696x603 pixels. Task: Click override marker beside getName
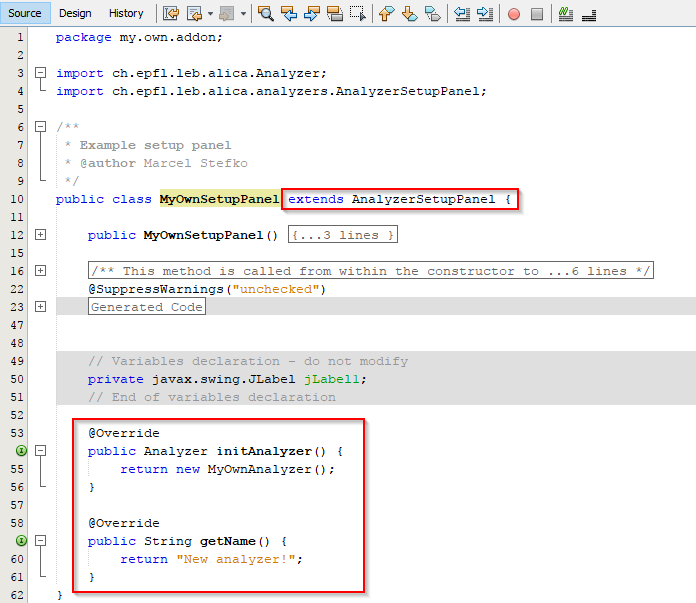[21, 540]
